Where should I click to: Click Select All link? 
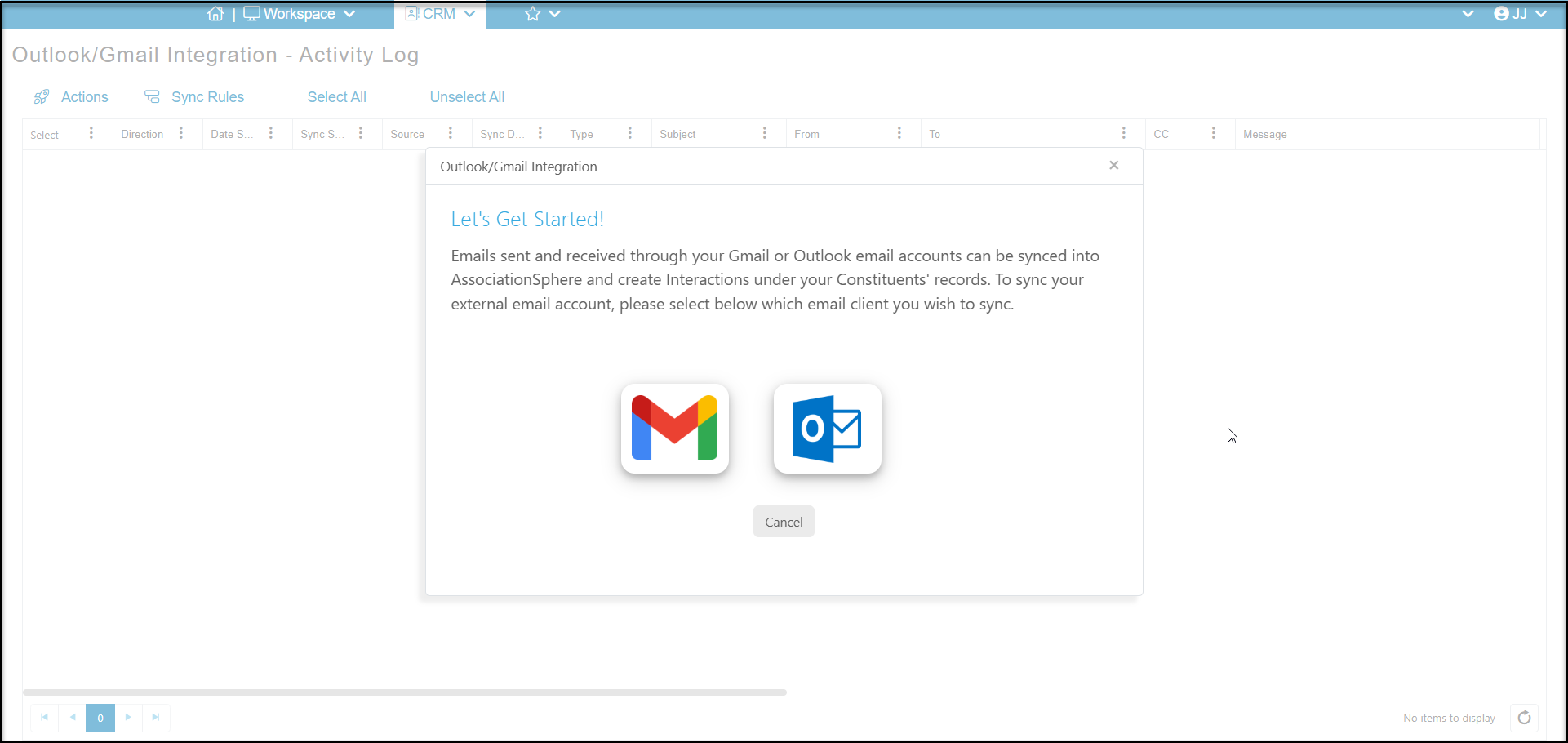336,97
